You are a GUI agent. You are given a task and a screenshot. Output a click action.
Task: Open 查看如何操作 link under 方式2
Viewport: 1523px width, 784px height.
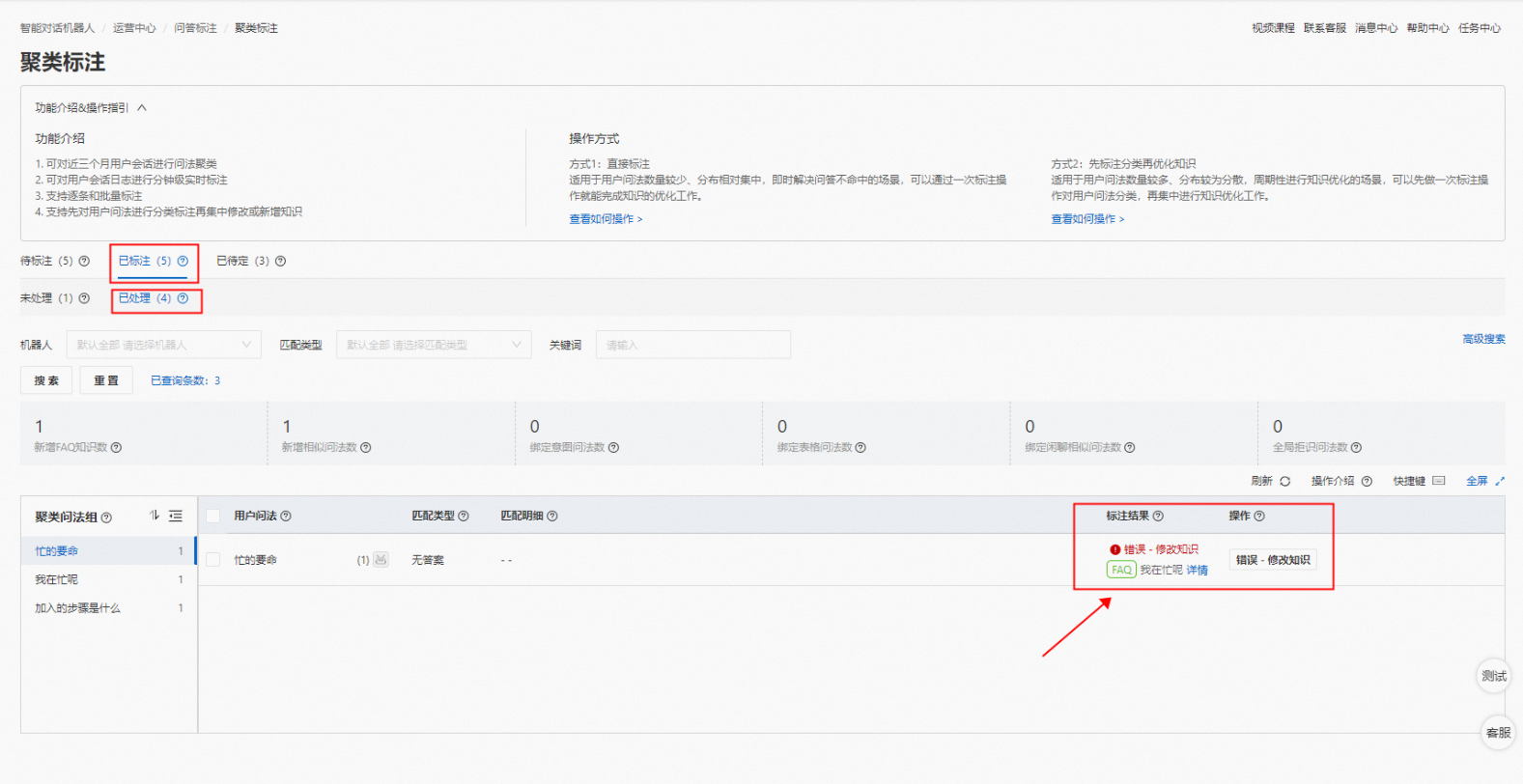1087,219
